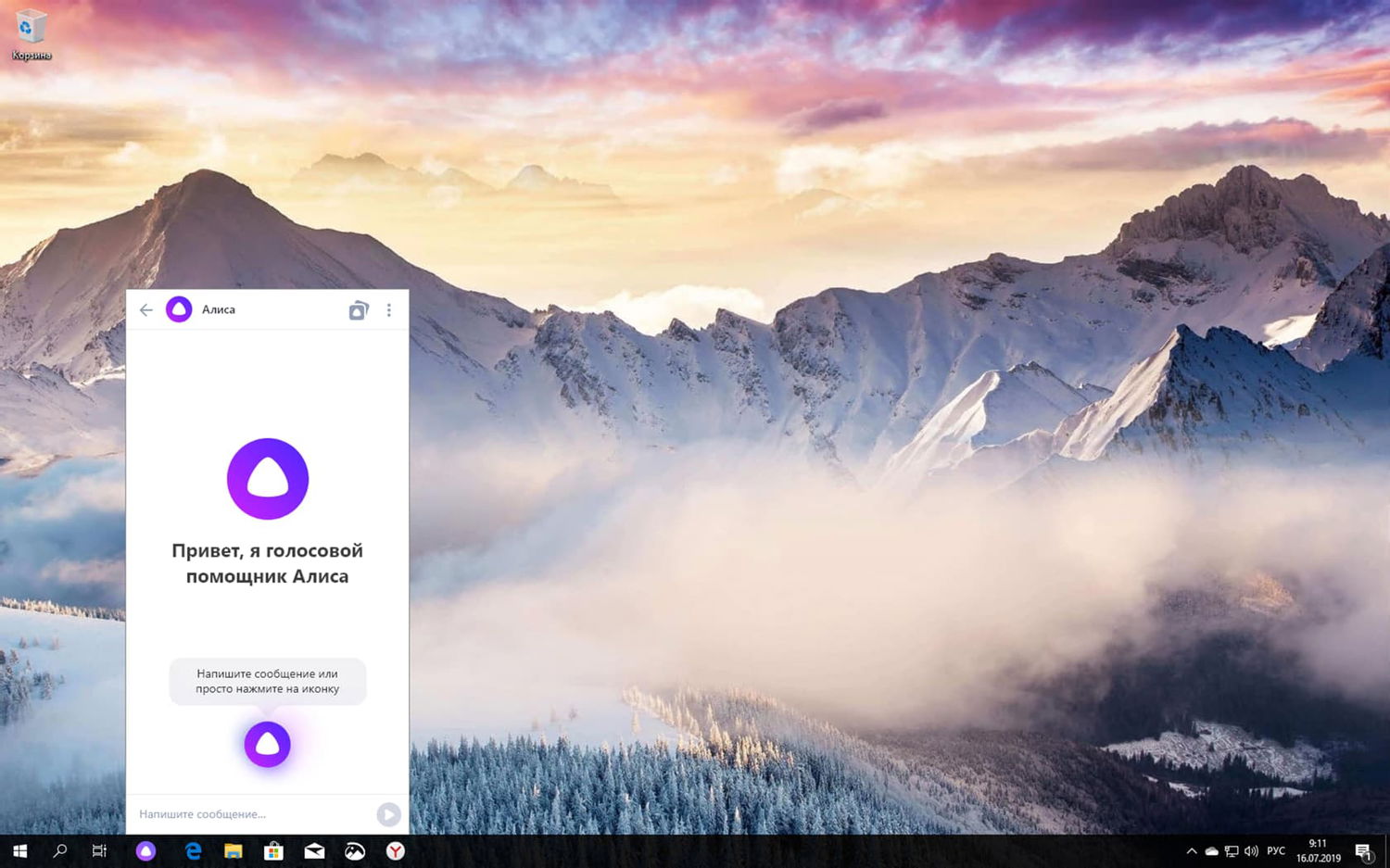The height and width of the screenshot is (868, 1390).
Task: Toggle voice listening with the microphone icon
Action: tap(268, 743)
